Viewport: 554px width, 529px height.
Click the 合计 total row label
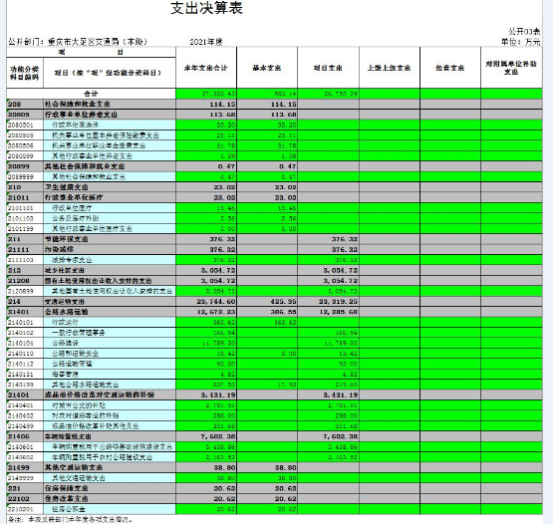tap(91, 94)
